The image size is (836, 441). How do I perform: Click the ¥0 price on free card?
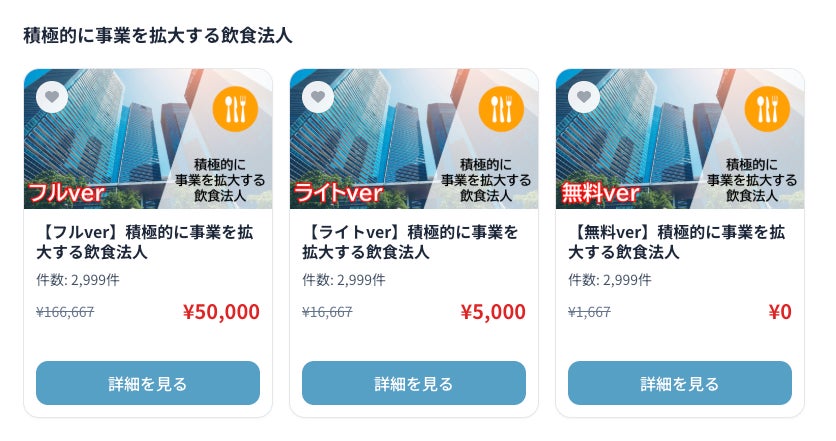tap(779, 312)
